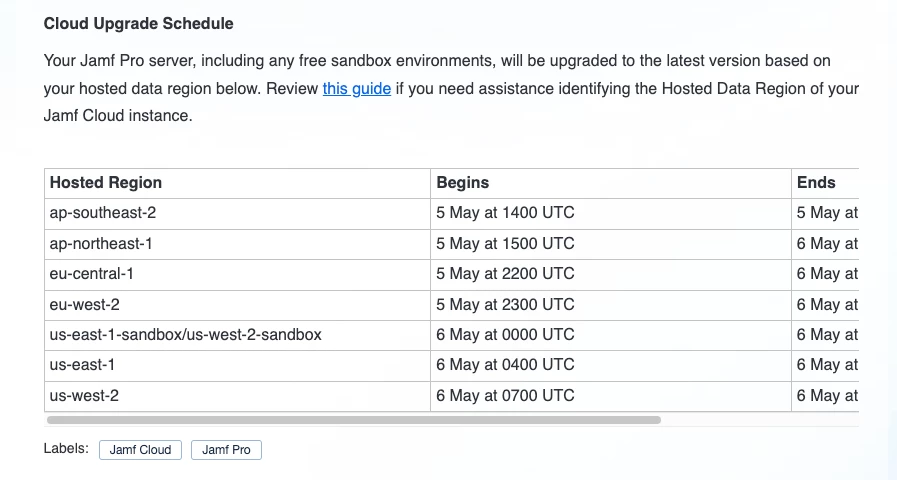Click the 5 May at 2300 UTC cell

point(610,305)
